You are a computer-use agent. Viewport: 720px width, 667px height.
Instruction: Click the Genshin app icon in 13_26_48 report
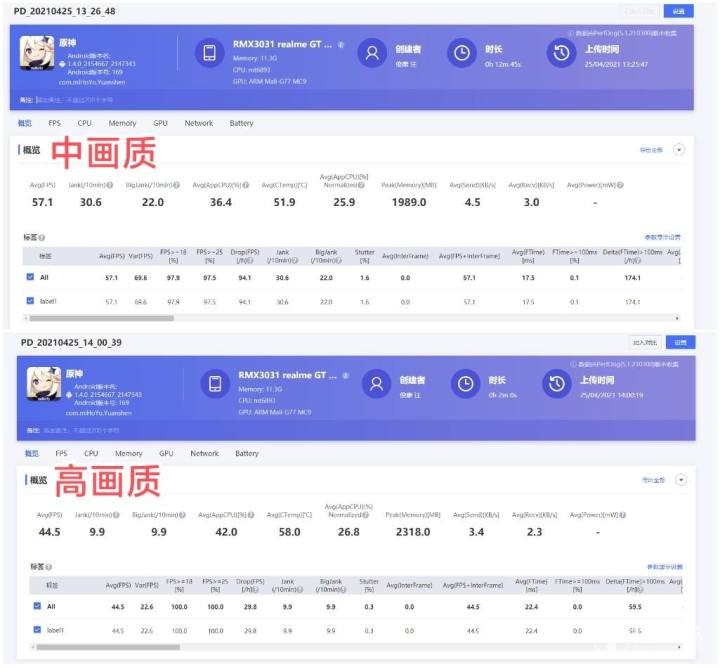[x=37, y=53]
